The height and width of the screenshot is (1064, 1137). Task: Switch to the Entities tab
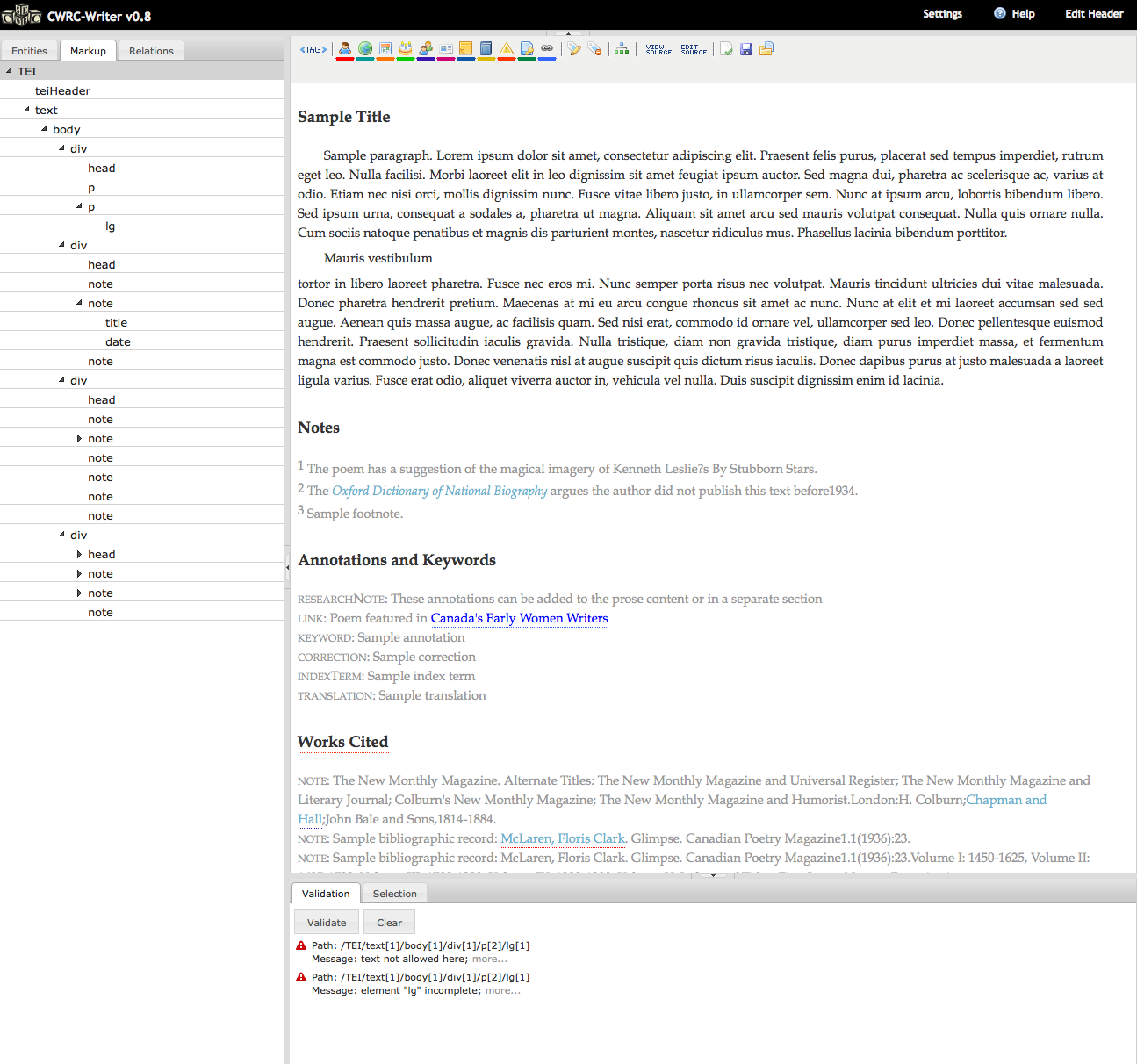[29, 51]
